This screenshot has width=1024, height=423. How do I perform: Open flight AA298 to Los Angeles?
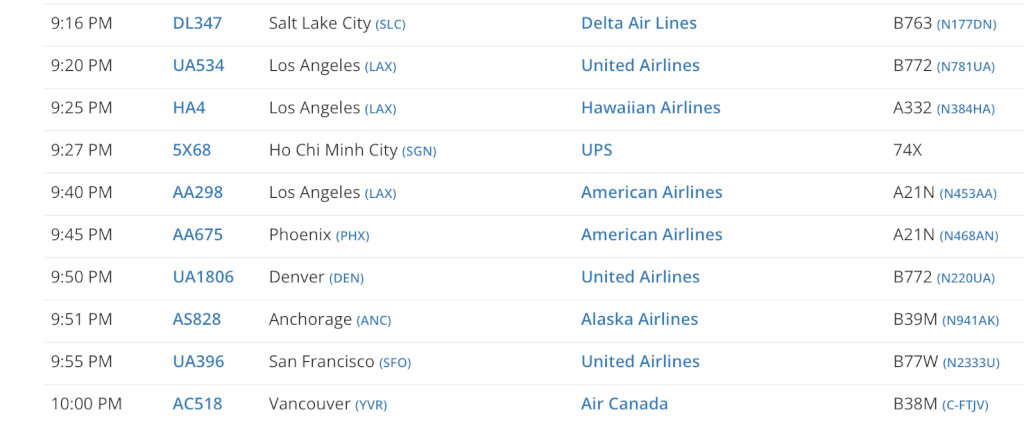[x=197, y=193]
